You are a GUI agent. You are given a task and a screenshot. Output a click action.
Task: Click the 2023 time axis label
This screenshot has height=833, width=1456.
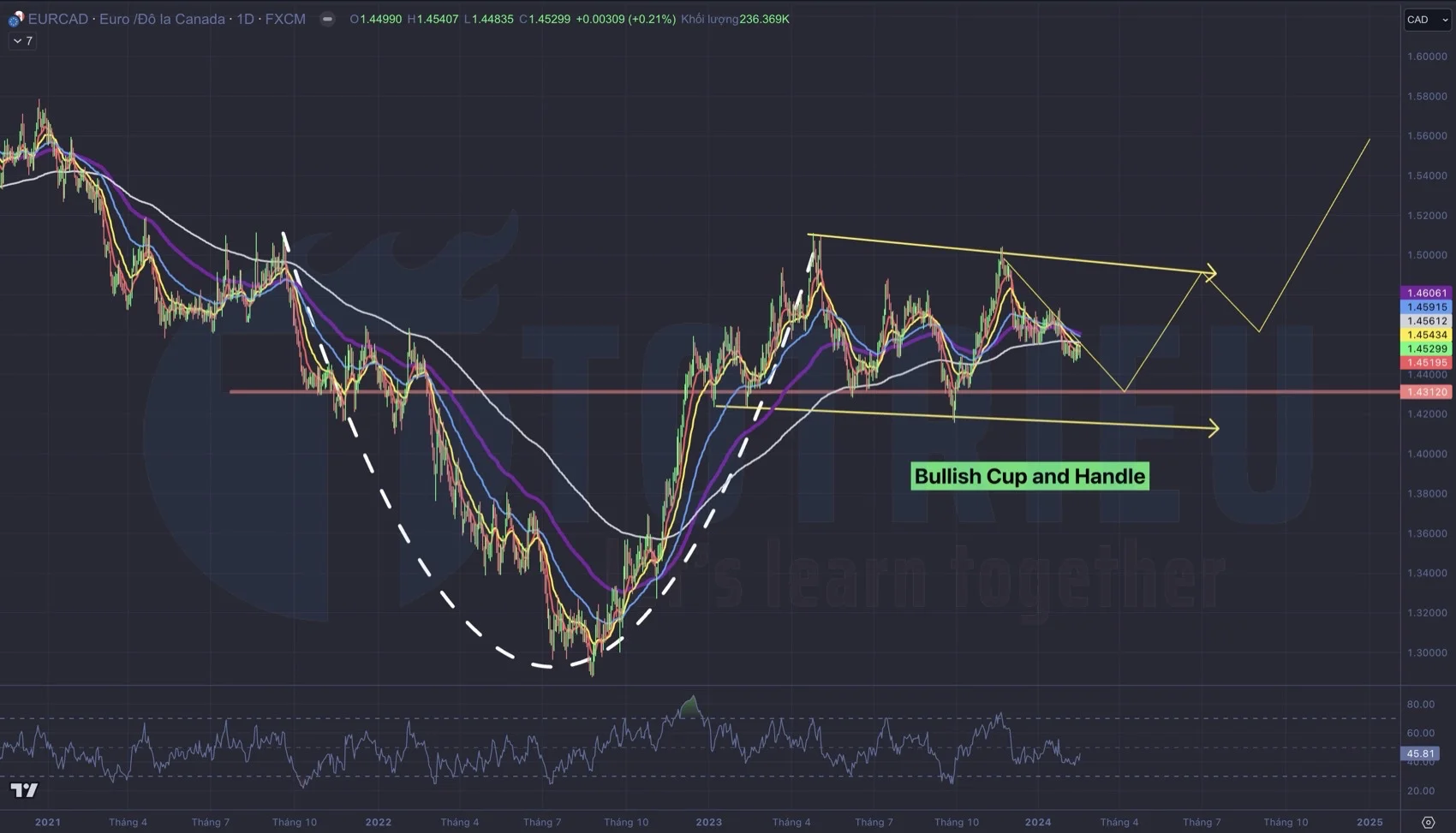(x=708, y=822)
